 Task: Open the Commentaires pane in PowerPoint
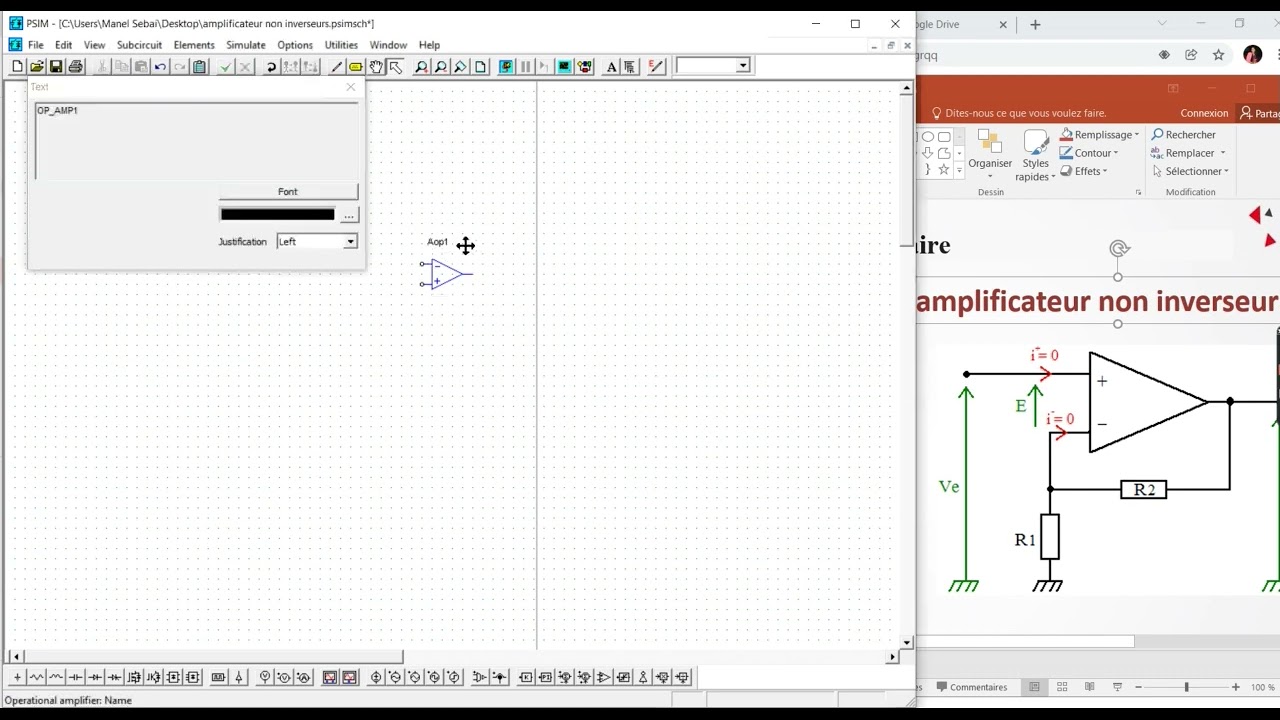(x=970, y=687)
